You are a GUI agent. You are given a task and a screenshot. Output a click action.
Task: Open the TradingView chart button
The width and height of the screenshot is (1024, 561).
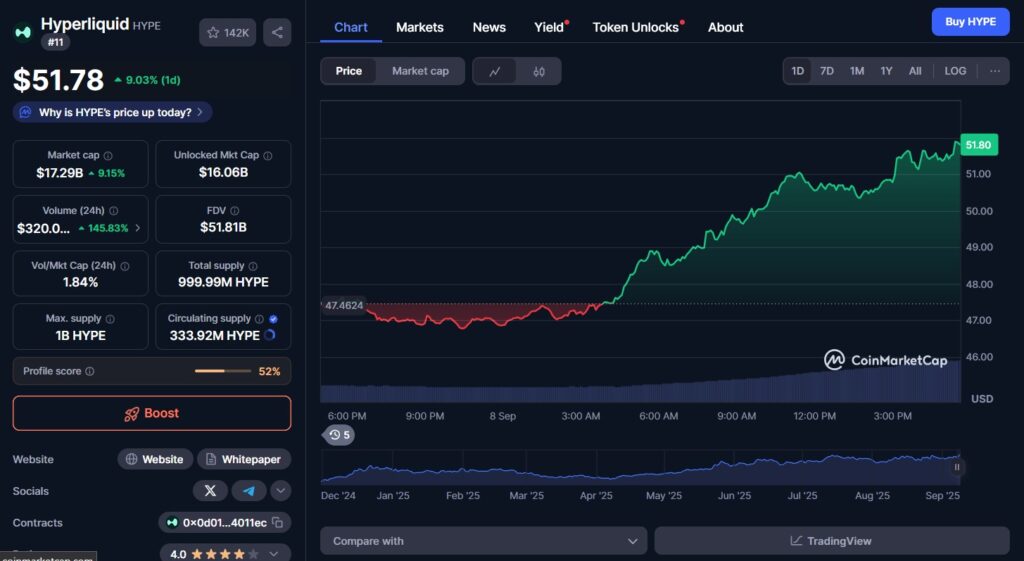[x=831, y=541]
